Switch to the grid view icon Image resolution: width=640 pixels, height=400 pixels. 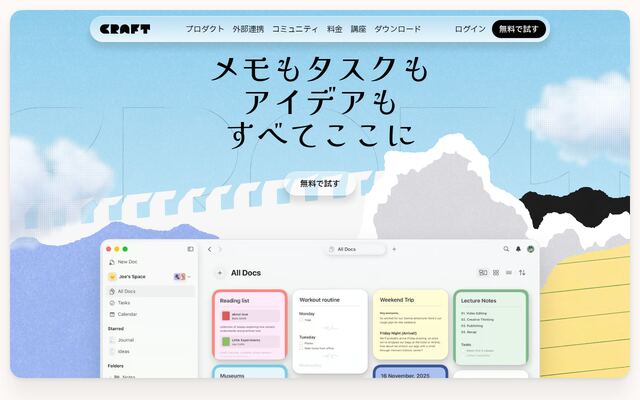coord(496,272)
